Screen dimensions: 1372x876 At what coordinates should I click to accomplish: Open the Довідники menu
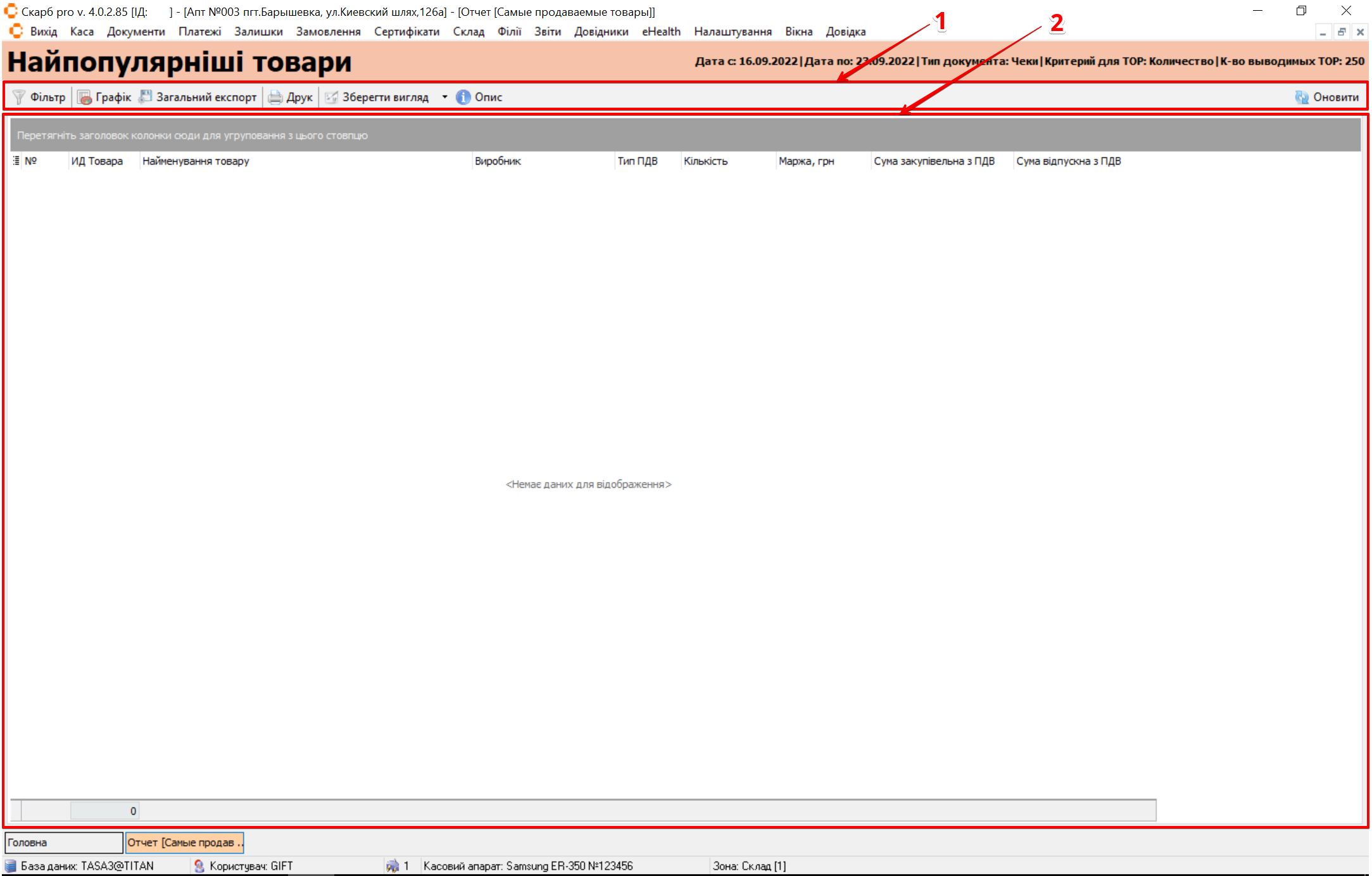tap(601, 32)
